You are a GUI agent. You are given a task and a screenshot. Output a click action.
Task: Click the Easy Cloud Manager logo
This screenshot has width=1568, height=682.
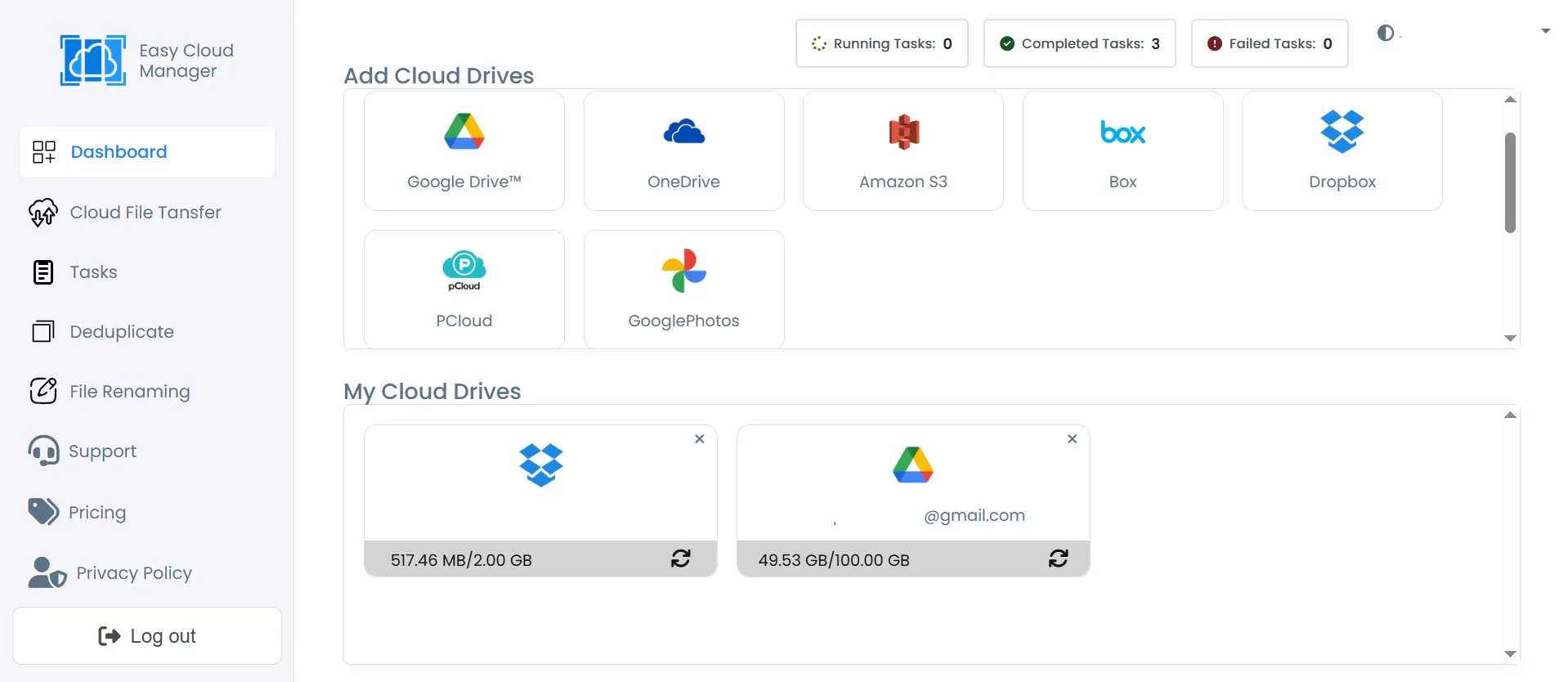(147, 61)
